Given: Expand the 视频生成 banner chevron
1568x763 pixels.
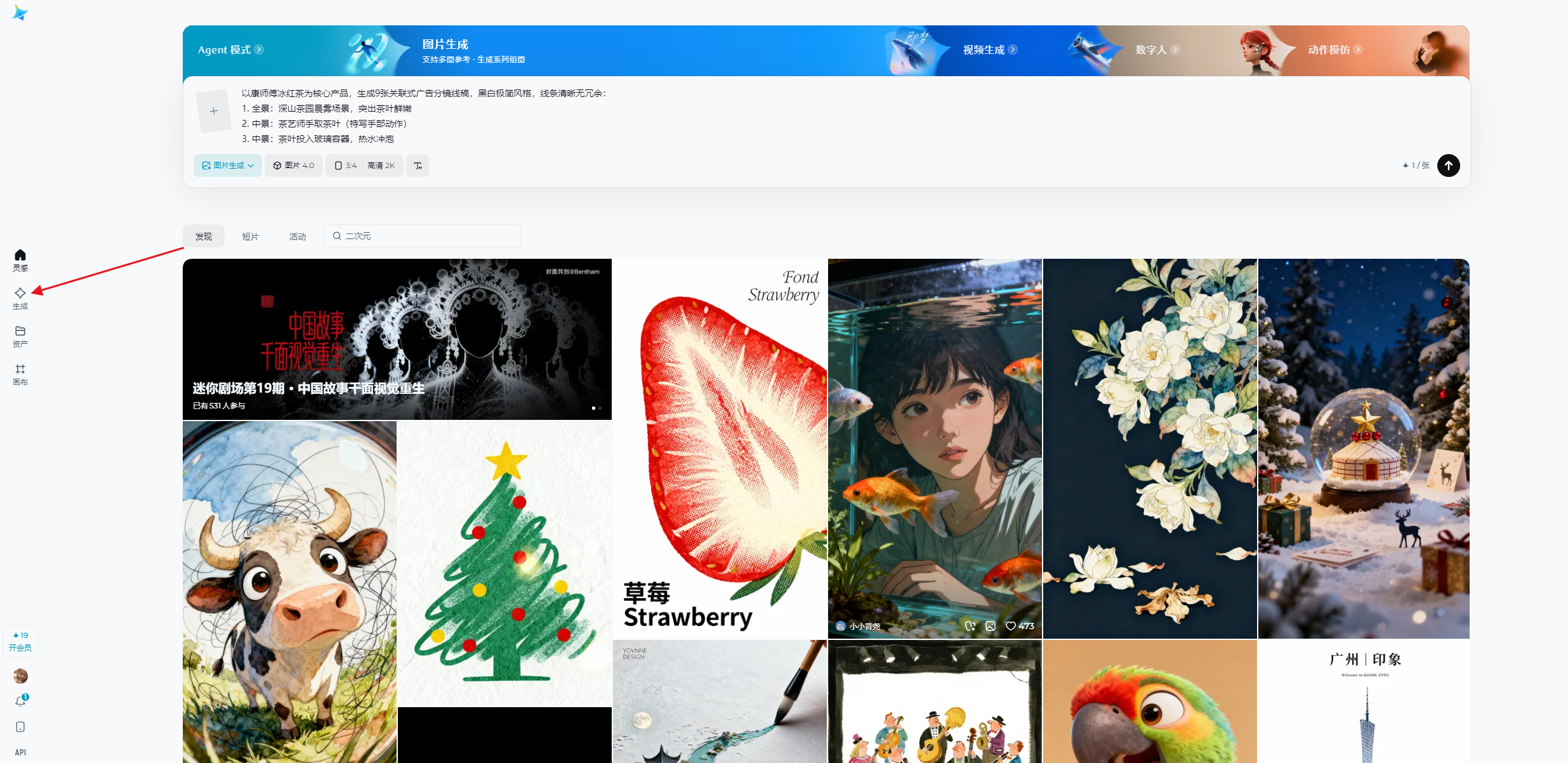Looking at the screenshot, I should [x=1013, y=49].
